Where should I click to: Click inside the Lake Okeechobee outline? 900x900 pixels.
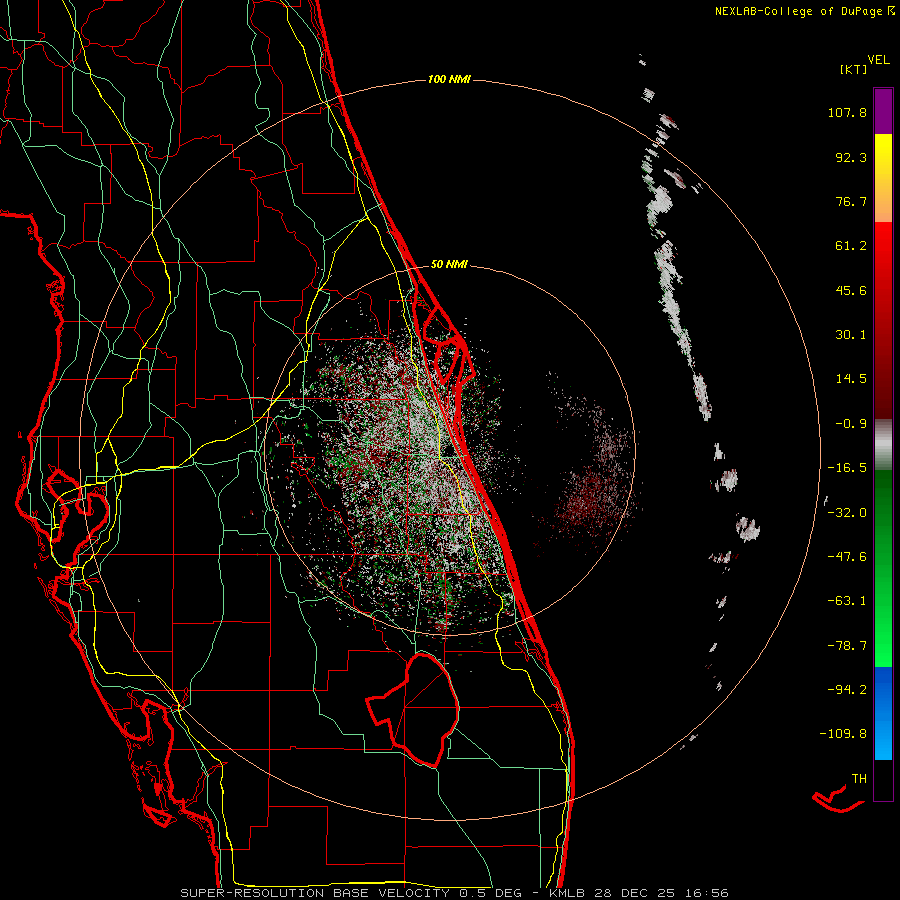[422, 712]
